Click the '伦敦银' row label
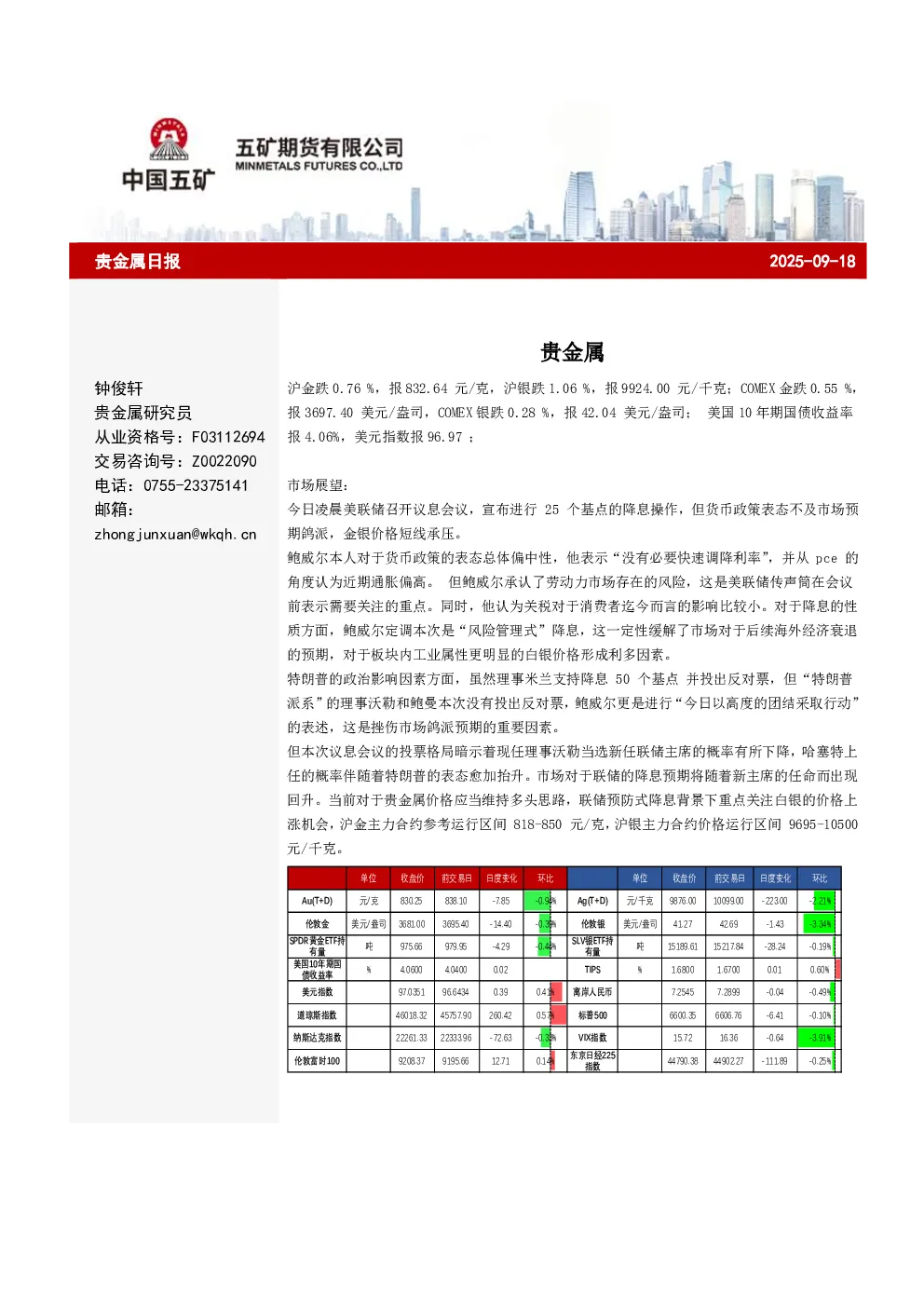924x1307 pixels. click(x=592, y=924)
